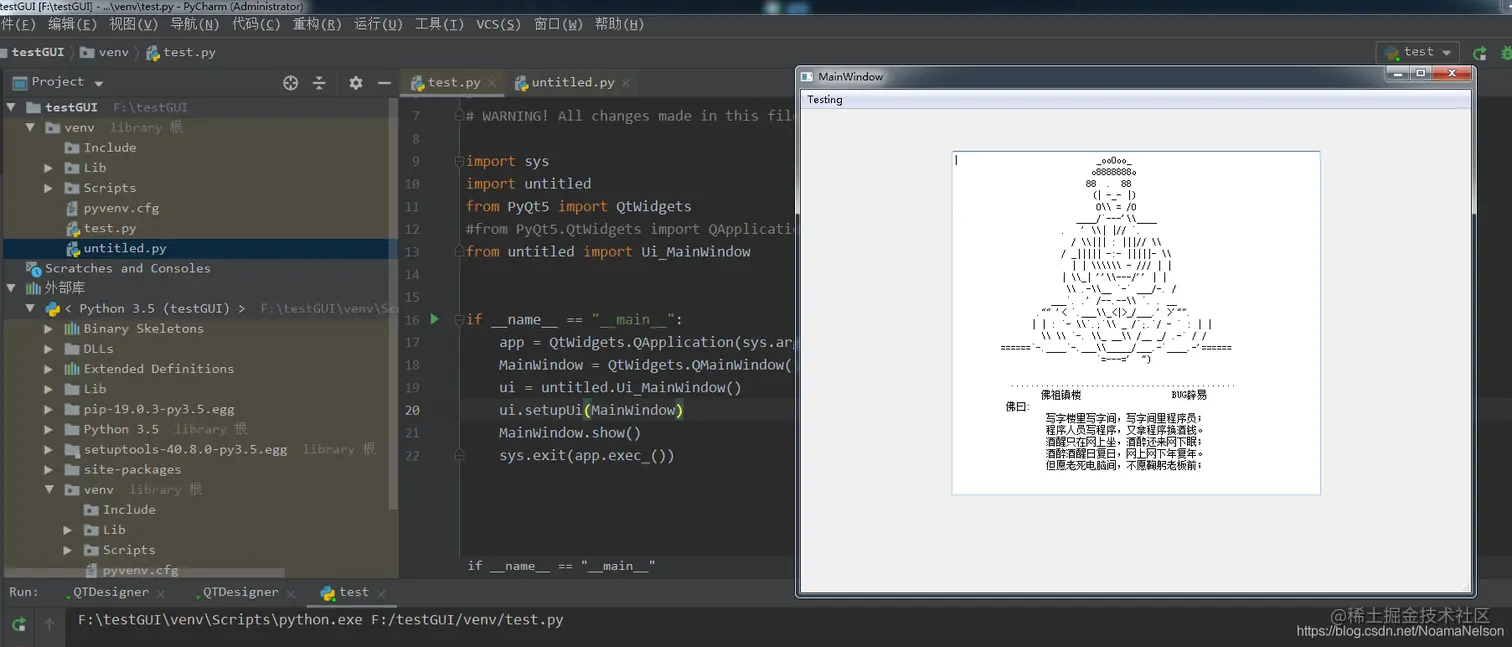1512x647 pixels.
Task: Click the green run button in top toolbar
Action: [1479, 53]
